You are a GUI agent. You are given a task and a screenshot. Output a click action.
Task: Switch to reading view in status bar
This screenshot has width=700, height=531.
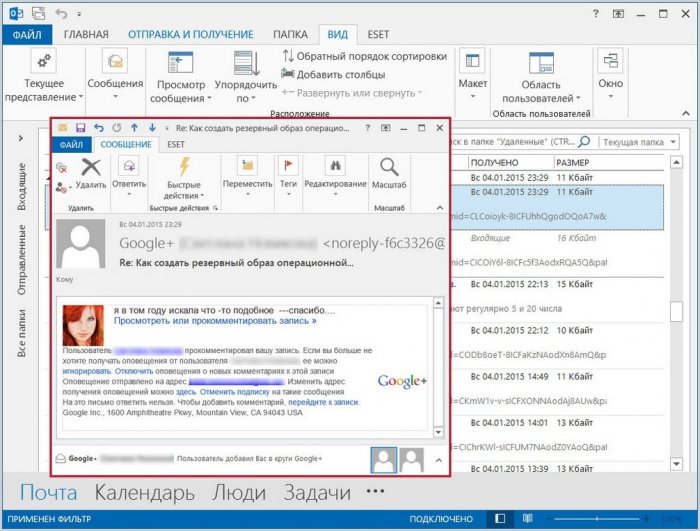528,518
